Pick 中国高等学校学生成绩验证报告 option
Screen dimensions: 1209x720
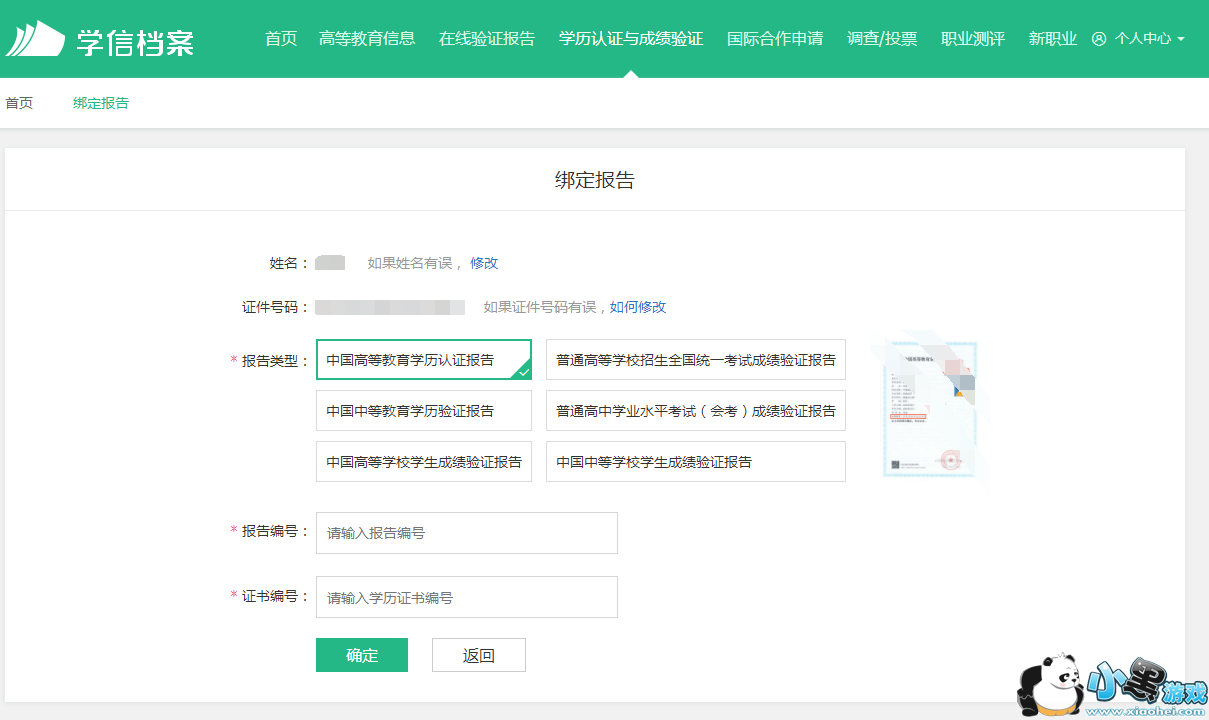coord(423,462)
